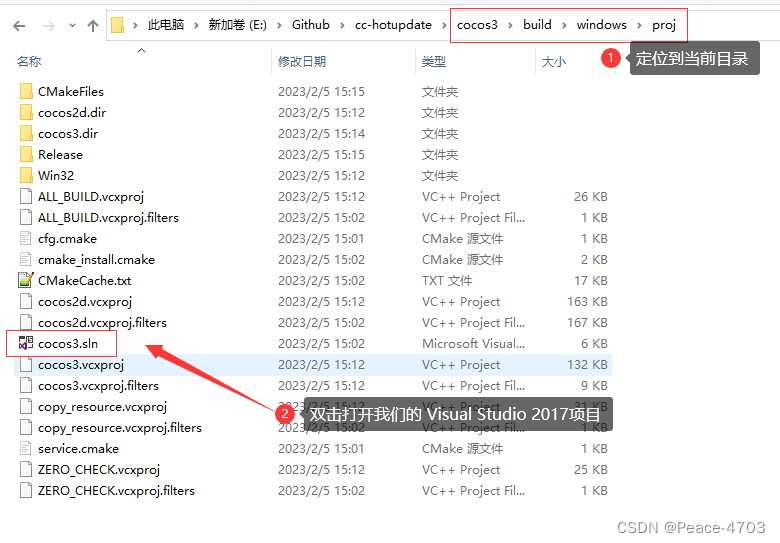The image size is (780, 543).
Task: Click service.cmake file icon
Action: click(x=26, y=449)
